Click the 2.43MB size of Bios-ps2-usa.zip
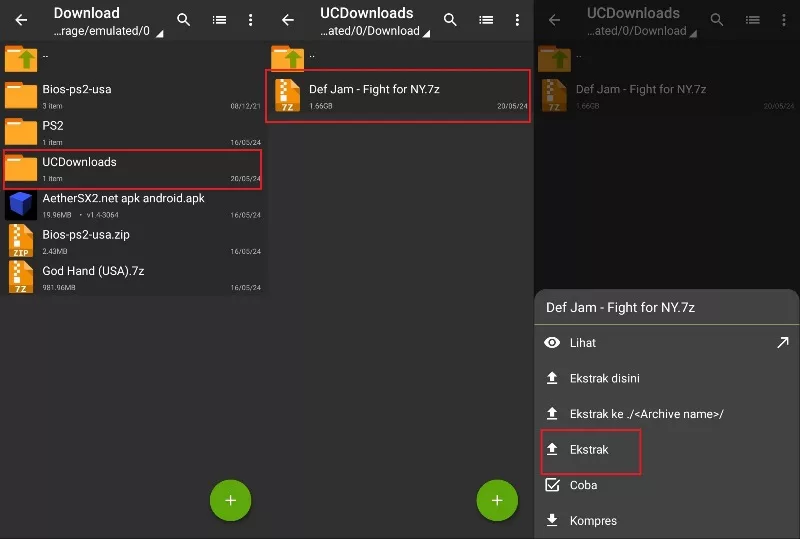The width and height of the screenshot is (800, 539). point(55,252)
